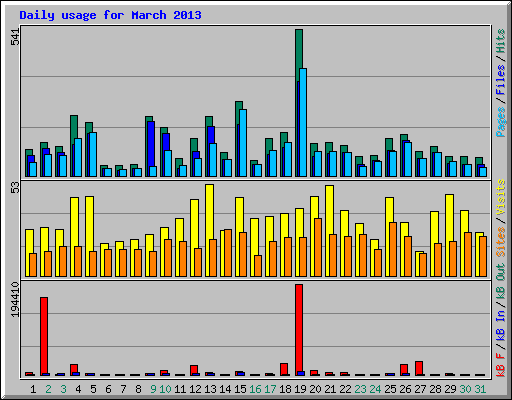
Task: Click green weekend day label '10'
Action: pyautogui.click(x=165, y=389)
